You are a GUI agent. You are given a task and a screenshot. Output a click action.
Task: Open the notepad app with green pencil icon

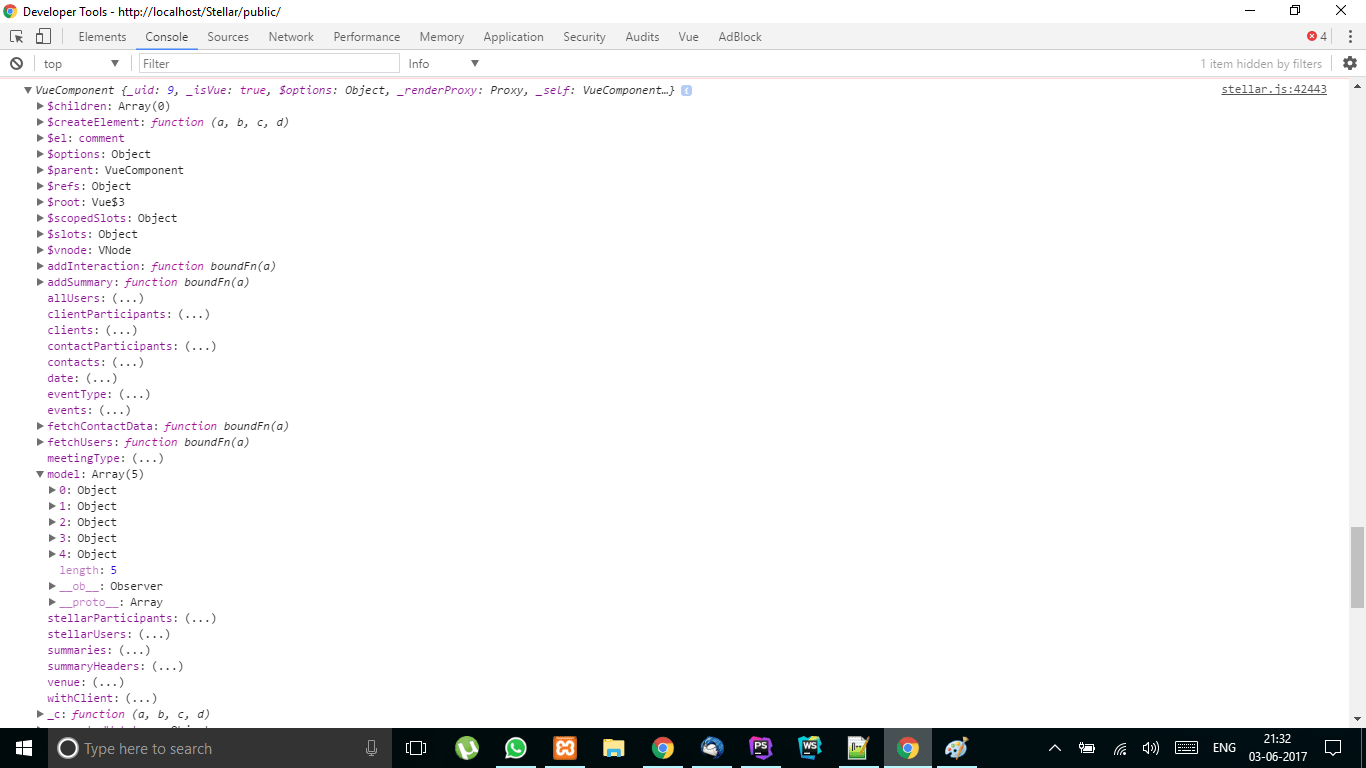859,748
